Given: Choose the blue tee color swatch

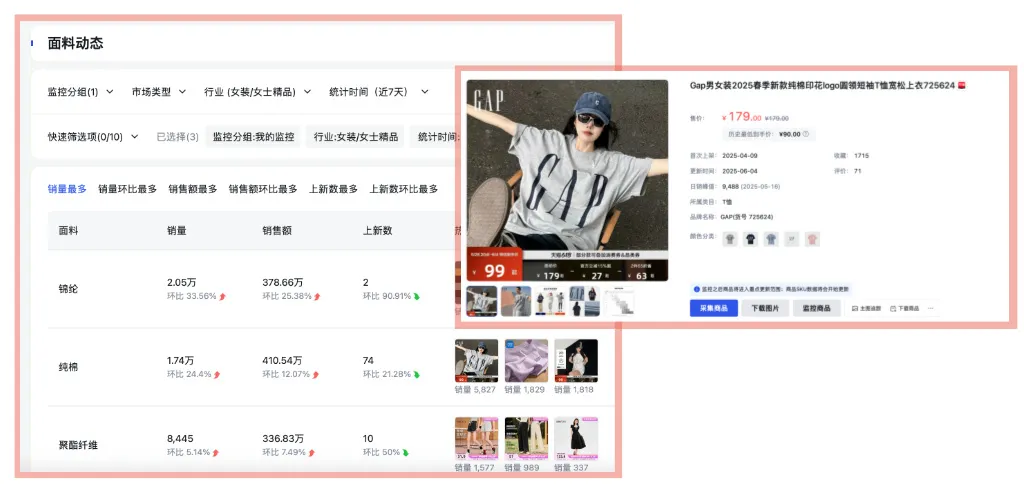Looking at the screenshot, I should (771, 239).
